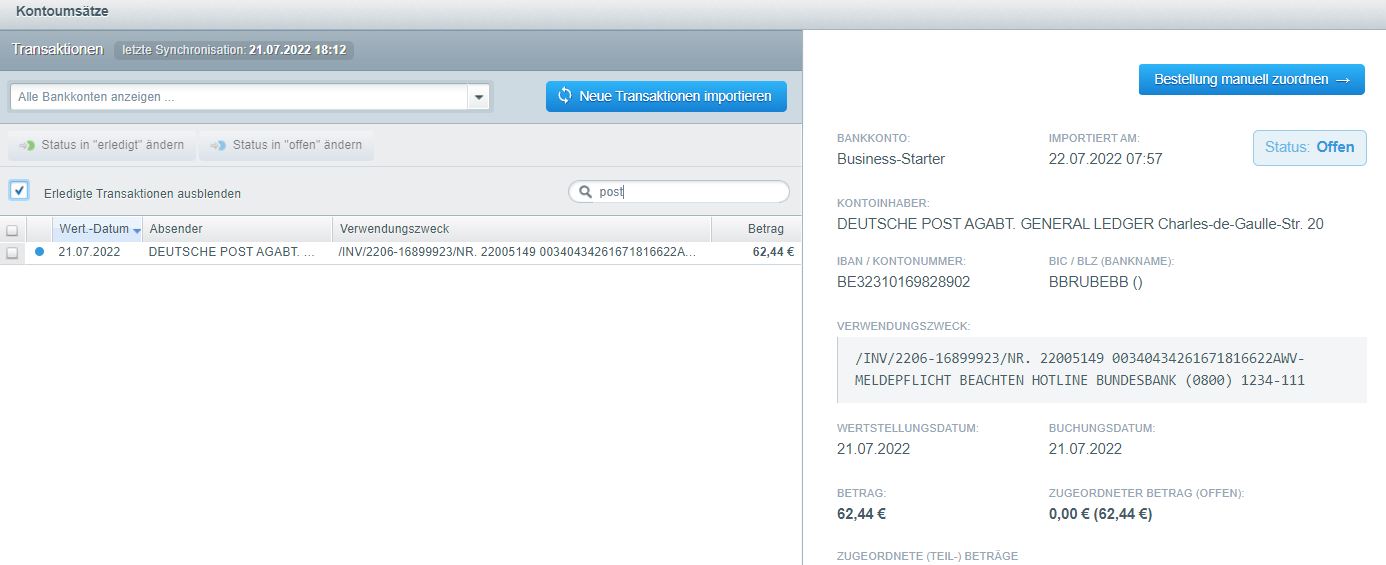Click the green 'erledigt' status icon
Image resolution: width=1386 pixels, height=565 pixels.
(x=27, y=145)
